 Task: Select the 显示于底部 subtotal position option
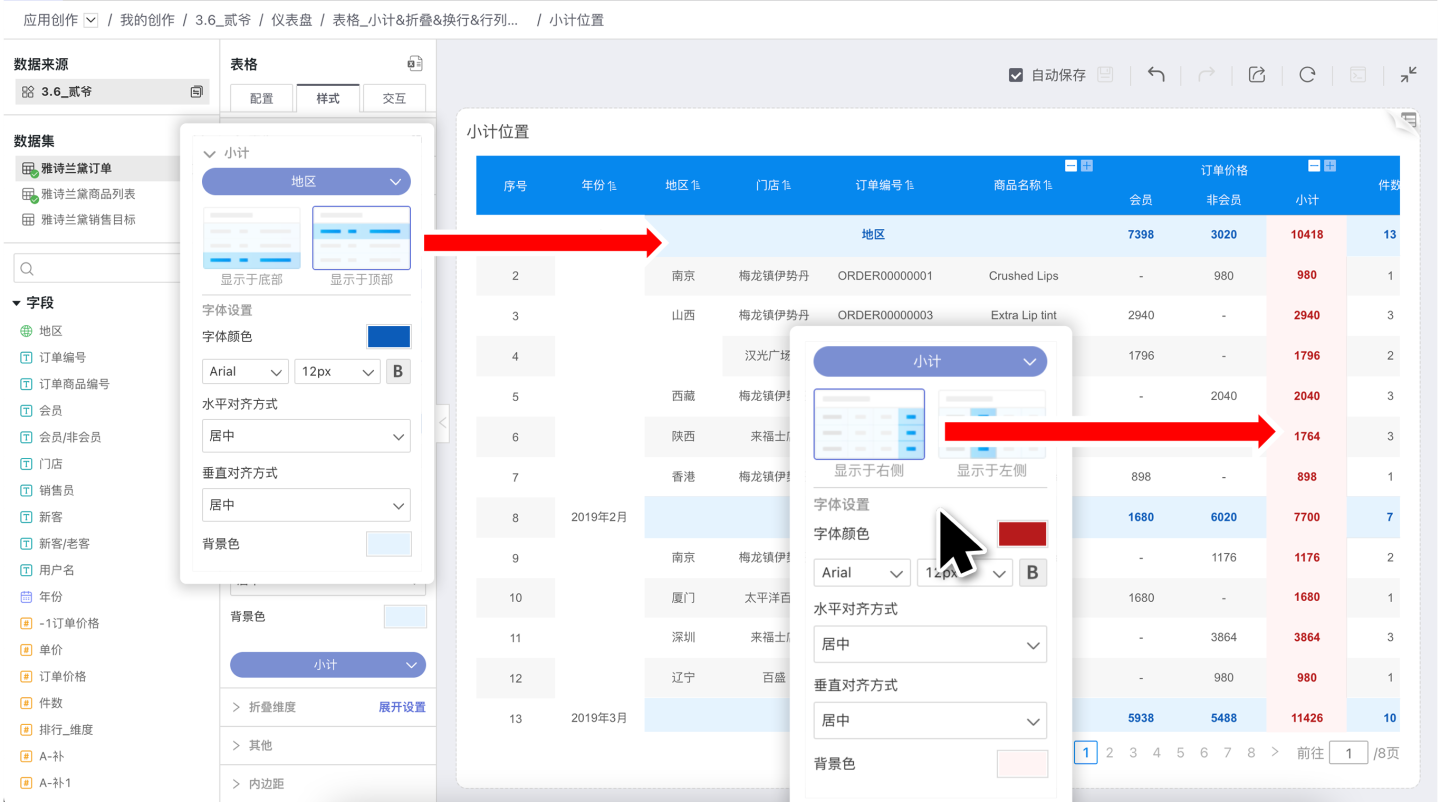click(251, 238)
